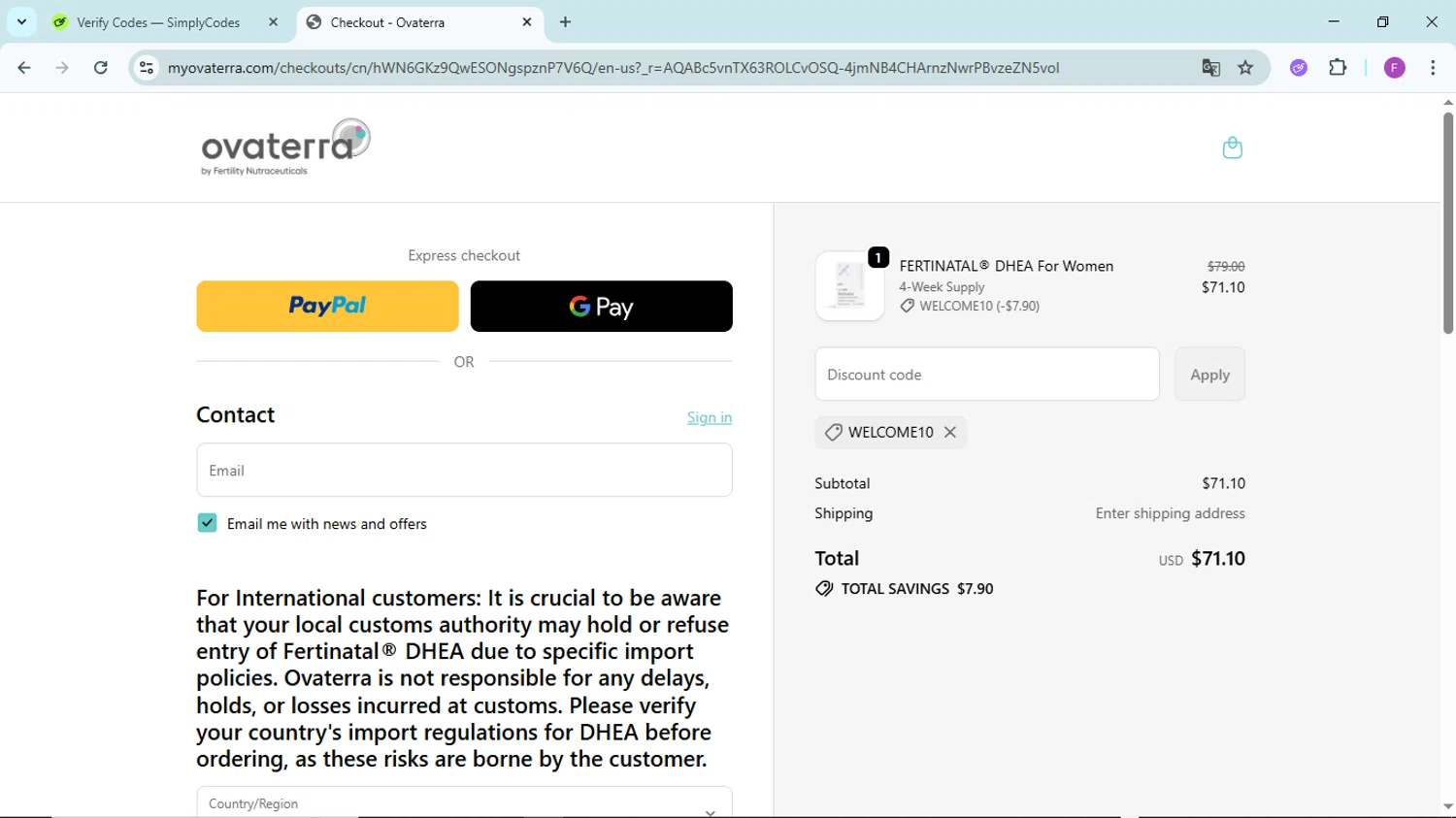1456x818 pixels.
Task: View site information icon in address bar
Action: coord(147,68)
